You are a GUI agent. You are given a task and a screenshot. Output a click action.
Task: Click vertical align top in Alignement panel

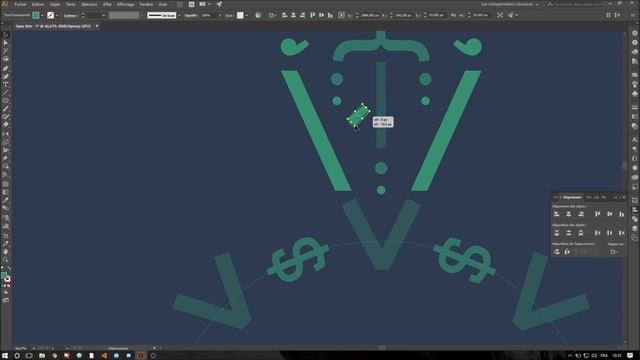click(x=598, y=214)
